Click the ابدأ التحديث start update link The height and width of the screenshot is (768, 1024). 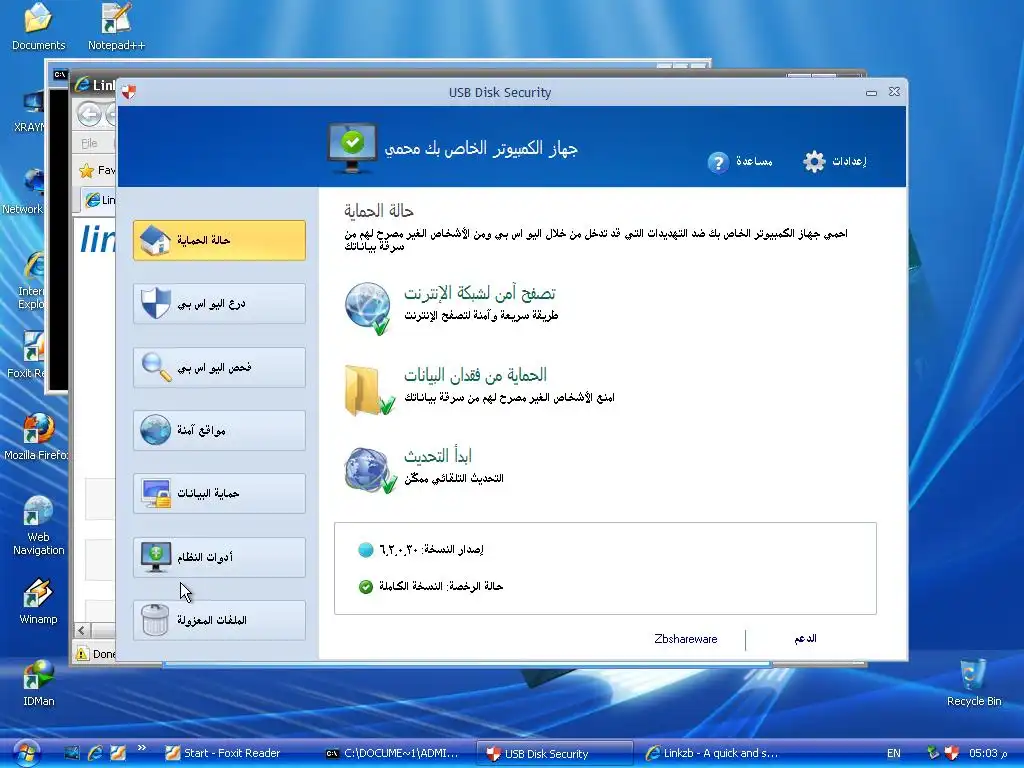(x=438, y=455)
